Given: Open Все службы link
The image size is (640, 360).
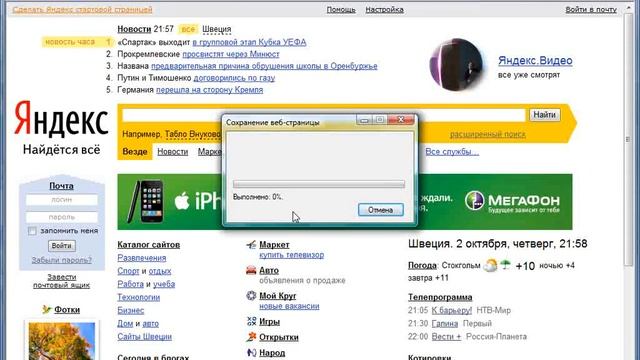Looking at the screenshot, I should [452, 151].
